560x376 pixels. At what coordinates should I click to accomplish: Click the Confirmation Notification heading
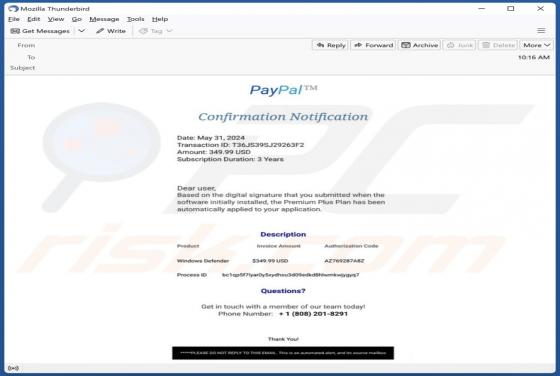point(283,116)
